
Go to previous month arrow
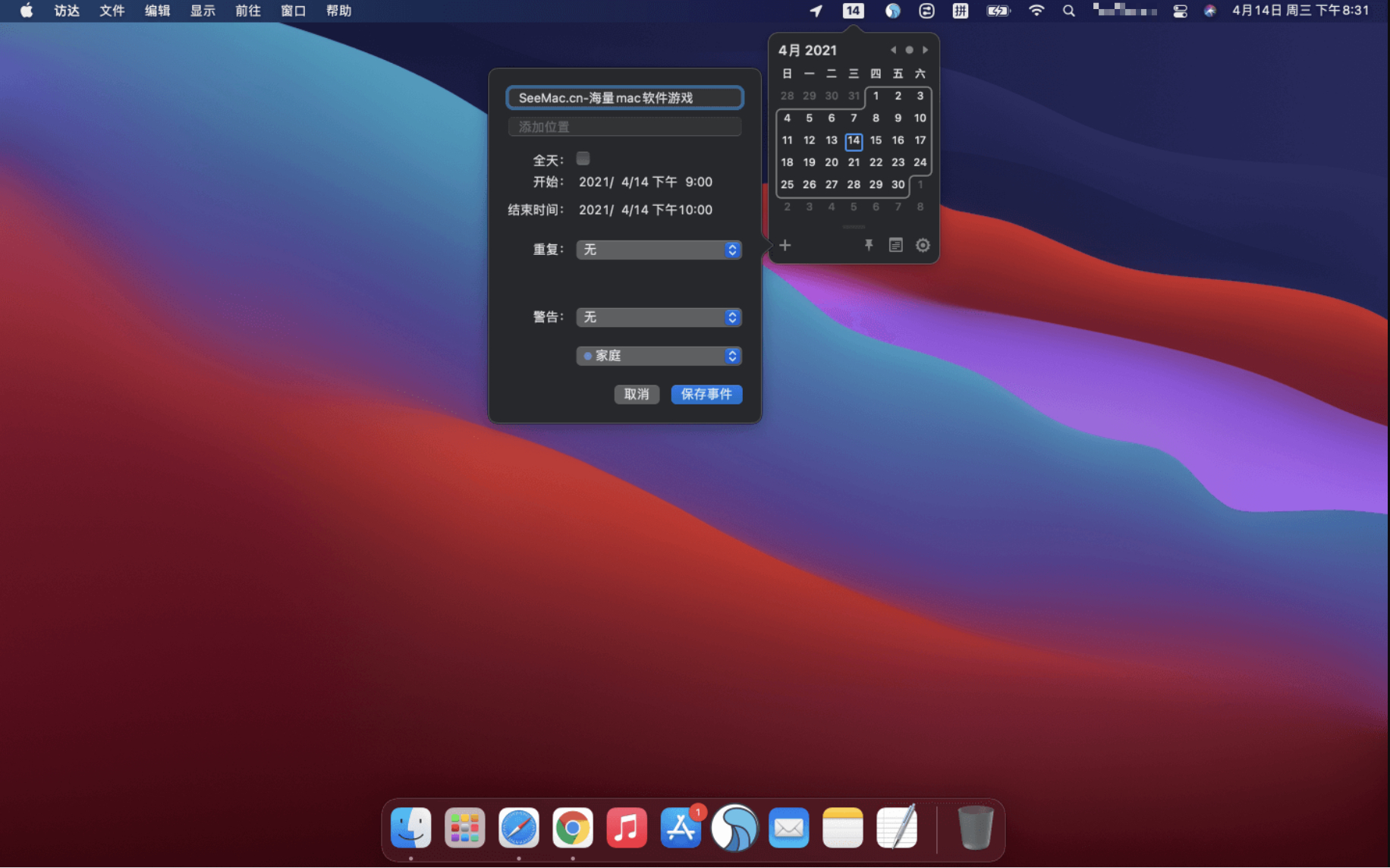coord(893,50)
